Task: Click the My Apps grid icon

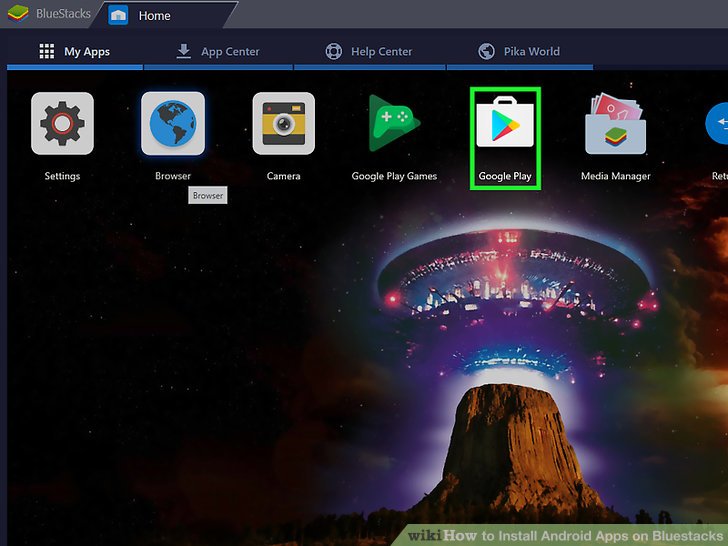Action: 46,51
